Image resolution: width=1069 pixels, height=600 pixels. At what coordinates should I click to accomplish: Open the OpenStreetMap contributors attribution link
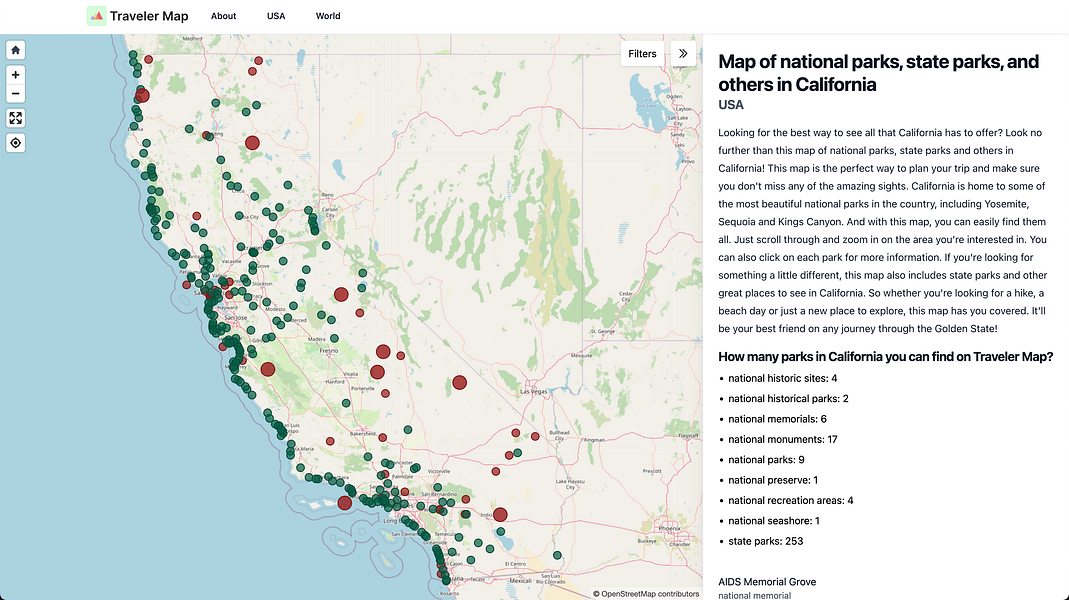point(646,592)
